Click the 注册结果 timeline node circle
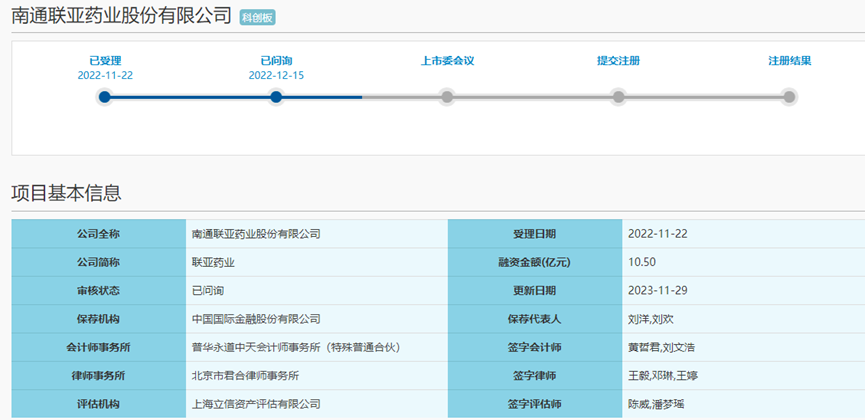This screenshot has height=420, width=865. 789,97
